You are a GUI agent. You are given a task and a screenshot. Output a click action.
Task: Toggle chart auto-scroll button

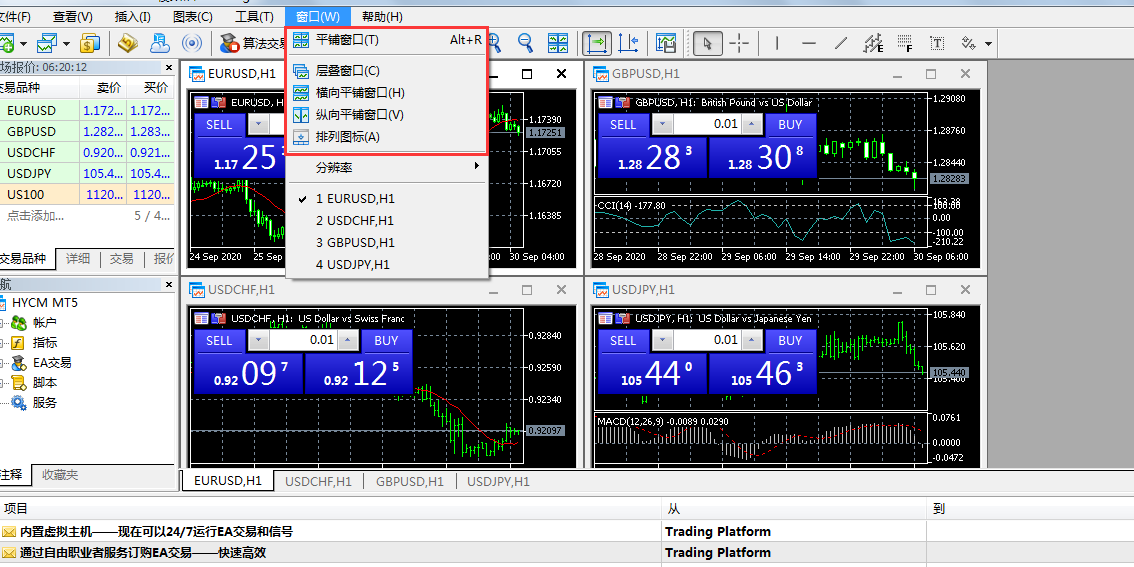click(597, 43)
